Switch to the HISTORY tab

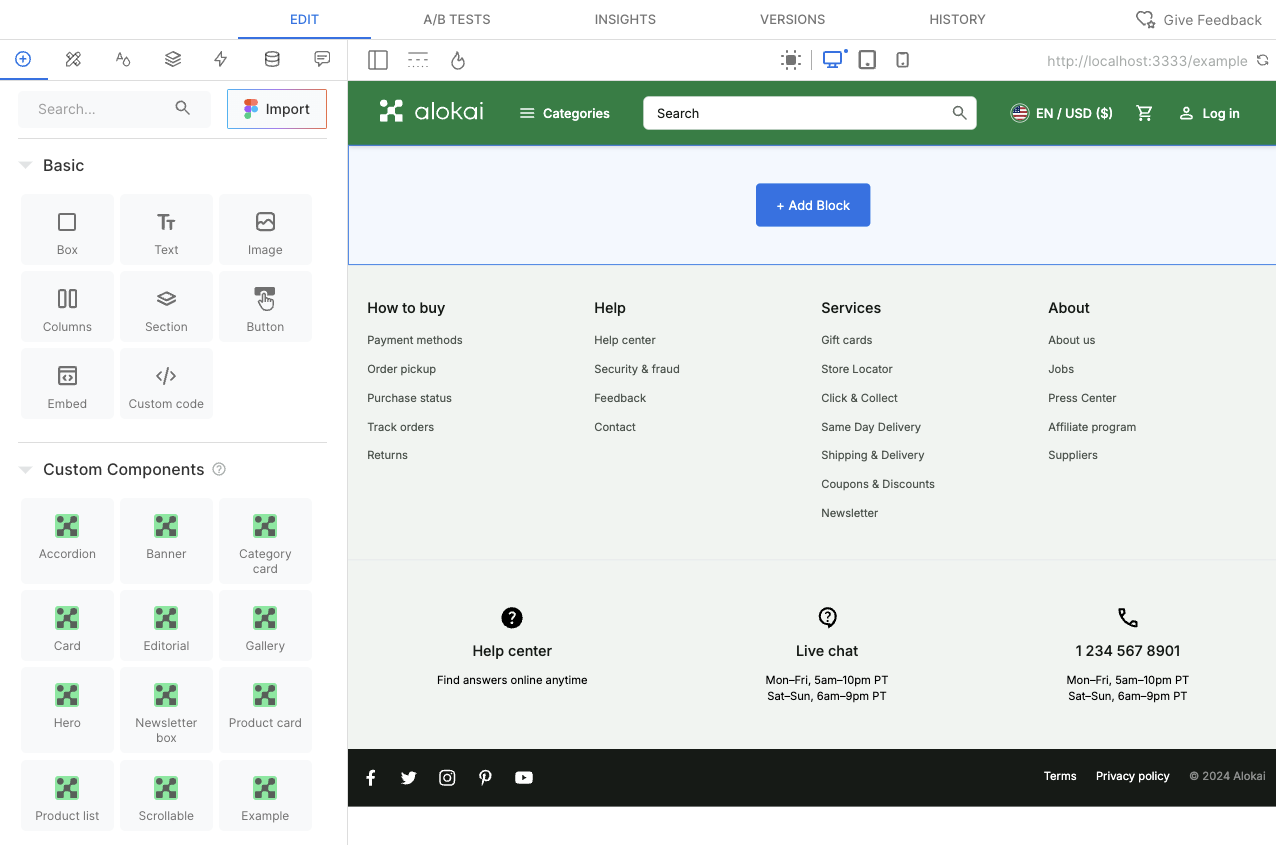pyautogui.click(x=957, y=19)
